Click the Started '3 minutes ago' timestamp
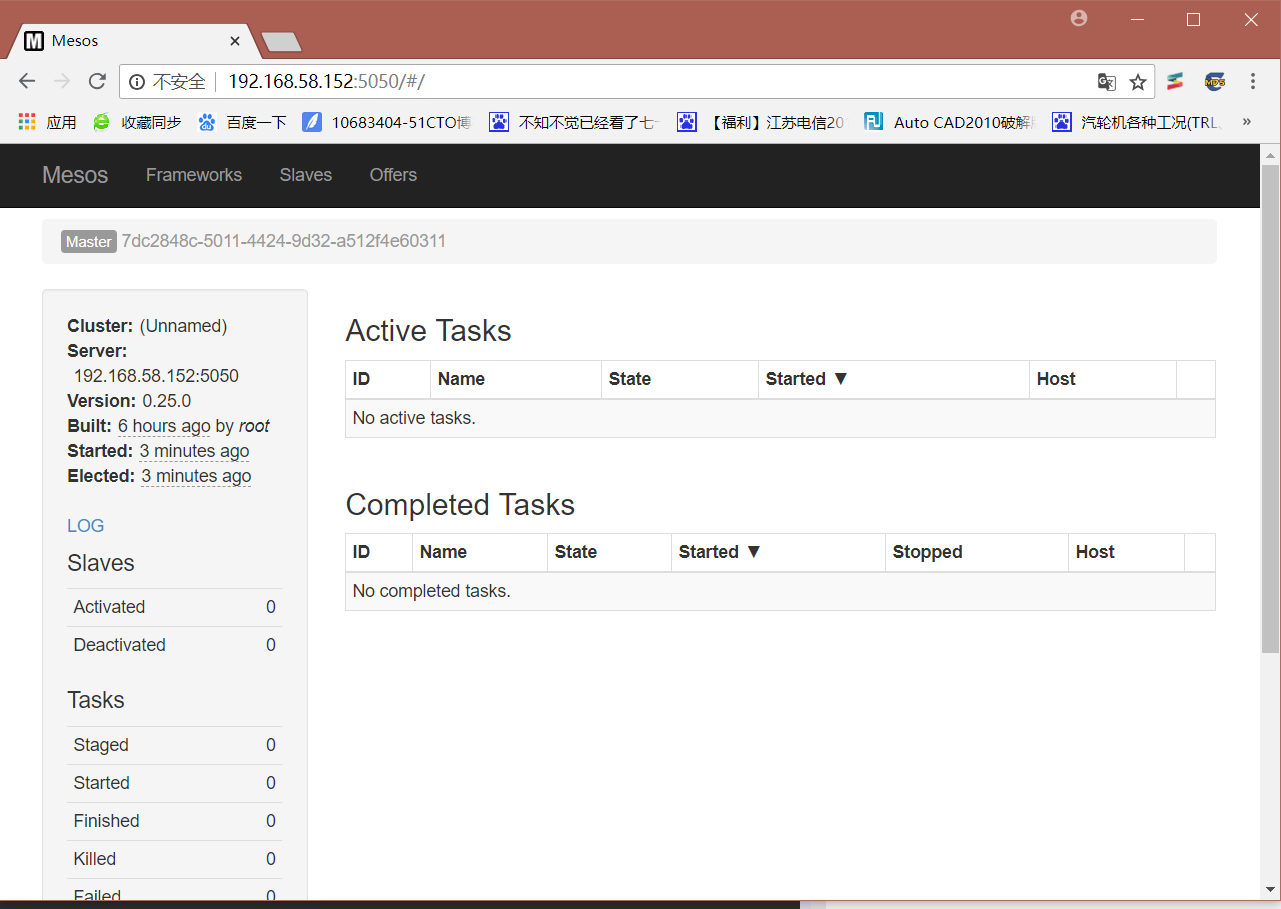This screenshot has width=1281, height=909. click(194, 451)
